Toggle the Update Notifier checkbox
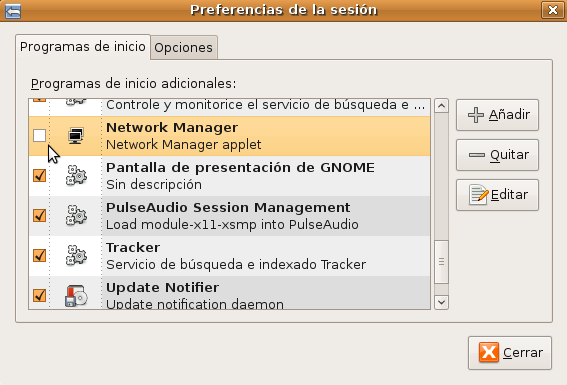Viewport: 567px width, 385px height. pos(39,295)
